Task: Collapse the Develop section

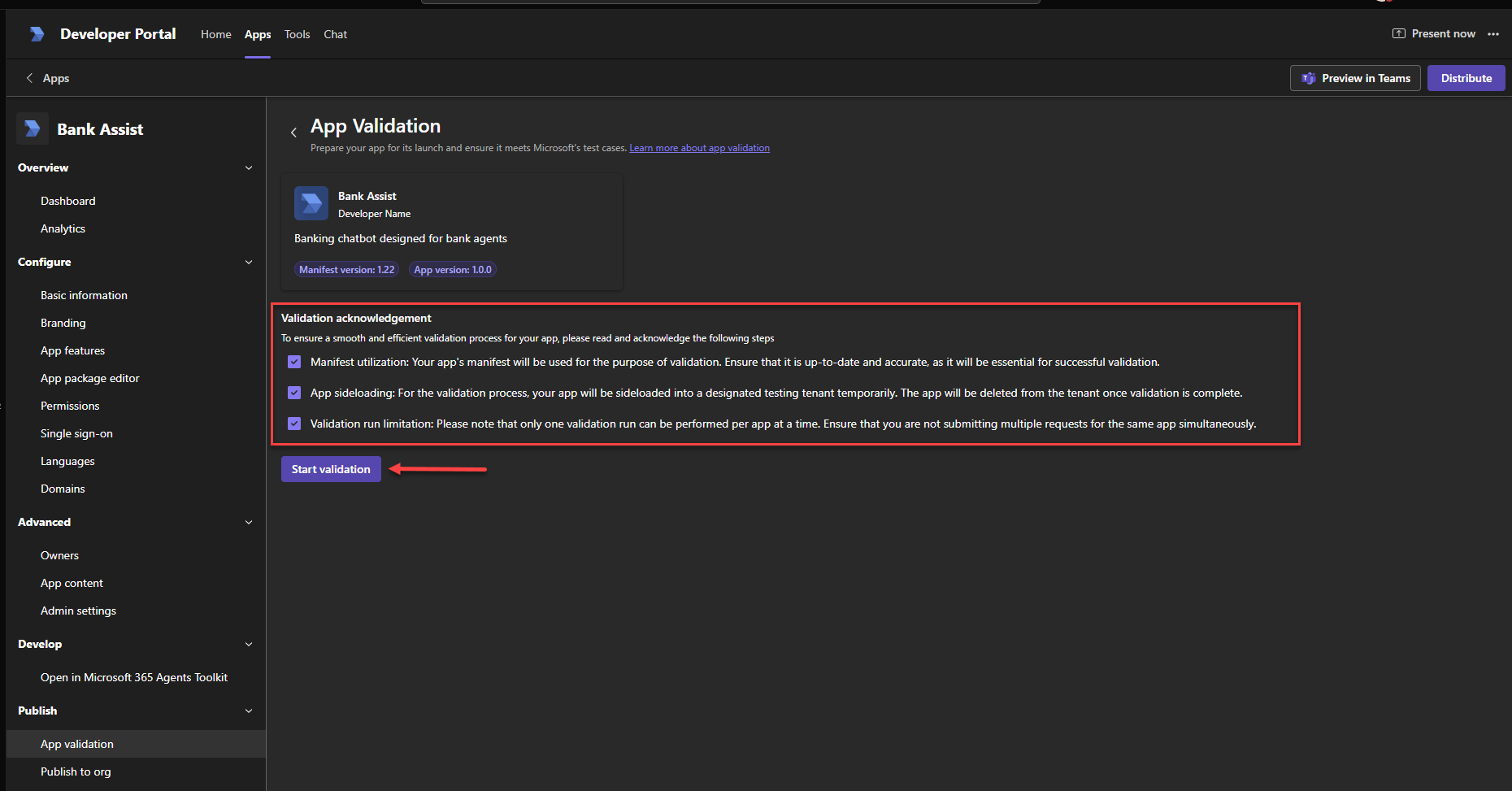Action: (249, 644)
